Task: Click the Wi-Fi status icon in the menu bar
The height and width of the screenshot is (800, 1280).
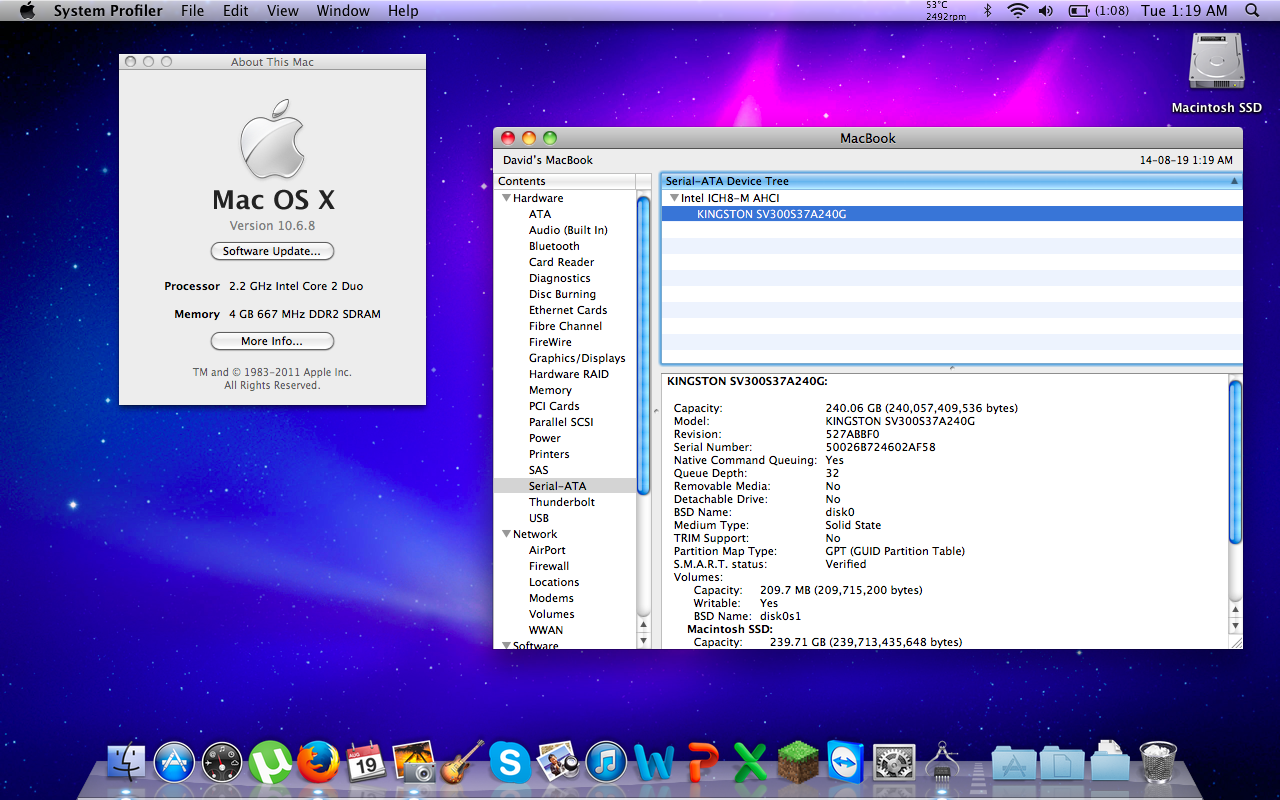Action: [x=1018, y=11]
